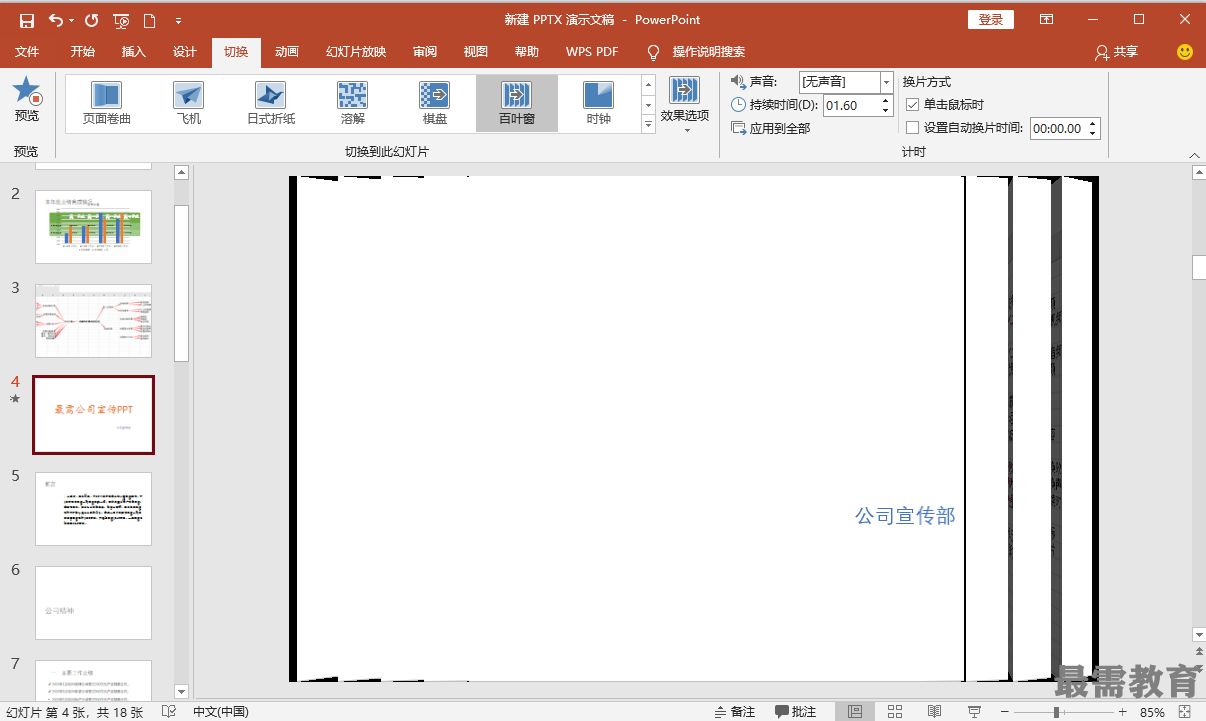
Task: Select slide 6 thumbnail 公司精神
Action: [93, 603]
